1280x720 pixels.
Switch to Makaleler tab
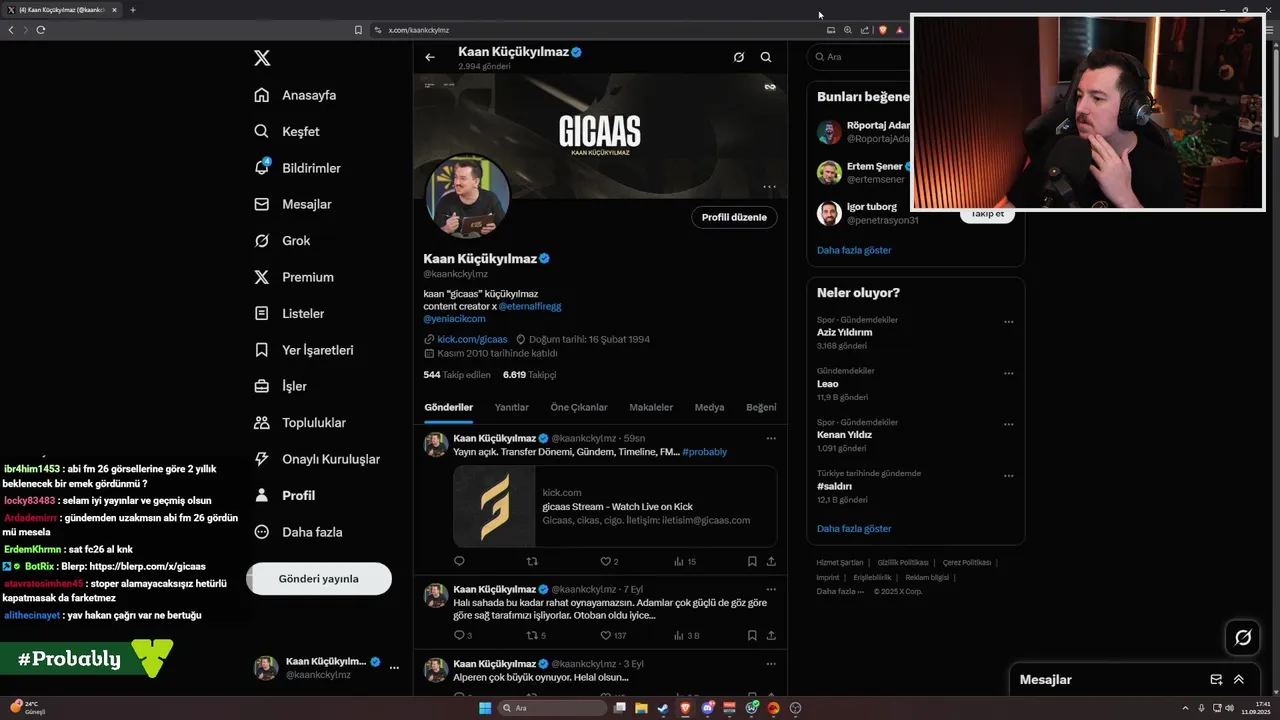[651, 407]
